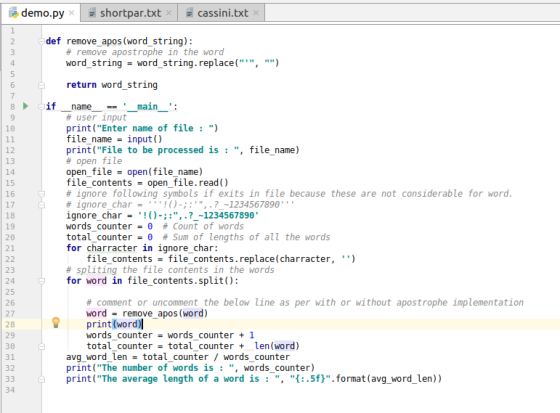Click the '__main__' string on line 8

[148, 106]
